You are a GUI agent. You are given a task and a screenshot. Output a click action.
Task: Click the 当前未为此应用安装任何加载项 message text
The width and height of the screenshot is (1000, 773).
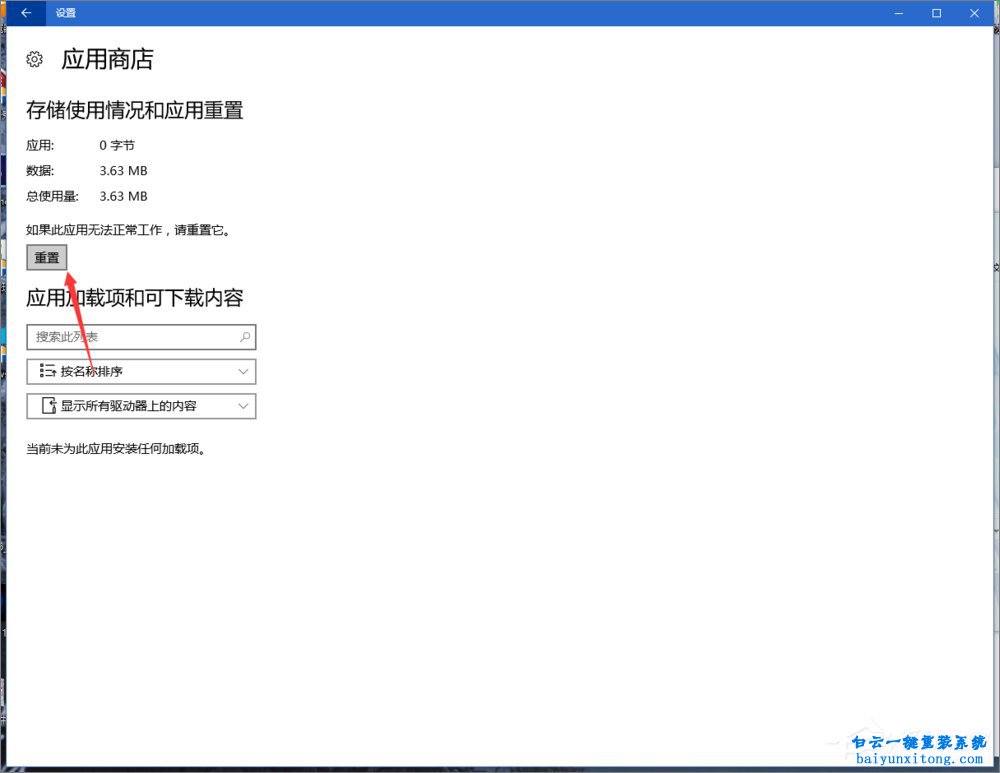pos(115,448)
